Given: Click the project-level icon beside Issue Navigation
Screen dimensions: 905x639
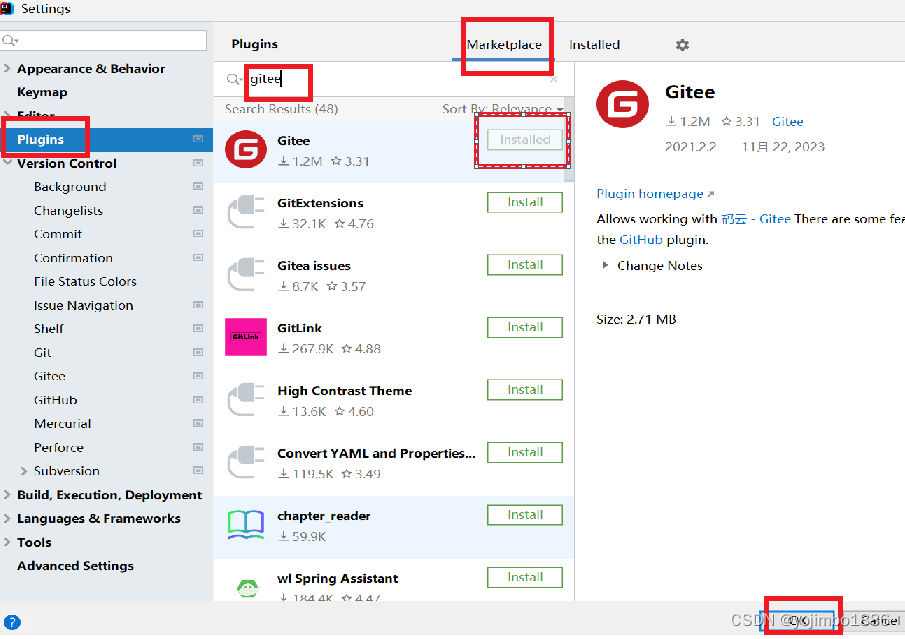Looking at the screenshot, I should (x=198, y=305).
